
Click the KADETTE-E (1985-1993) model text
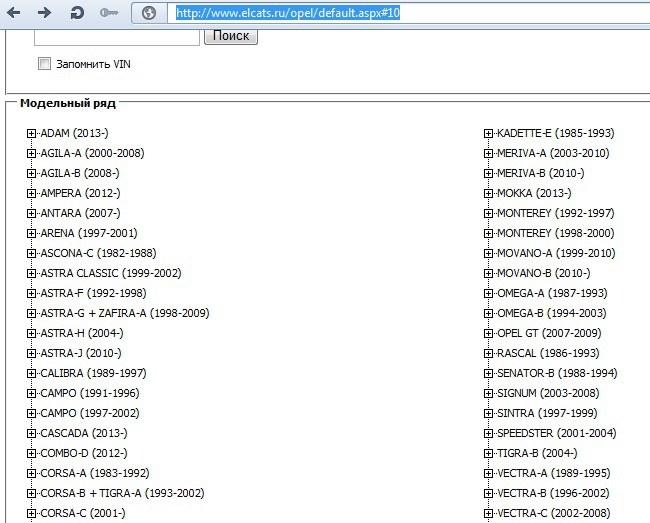(555, 133)
